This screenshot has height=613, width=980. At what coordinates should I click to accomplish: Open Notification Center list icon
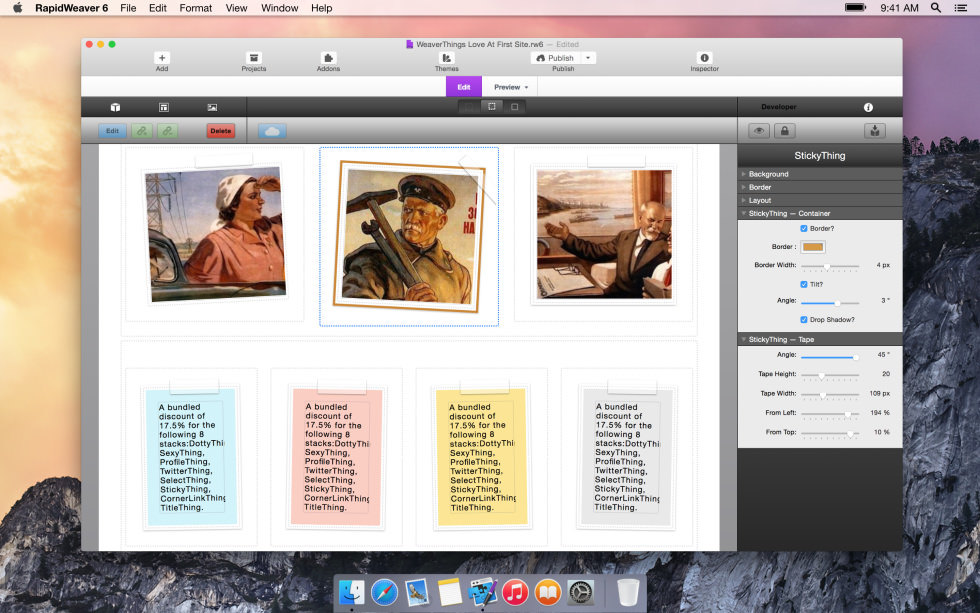tap(961, 7)
